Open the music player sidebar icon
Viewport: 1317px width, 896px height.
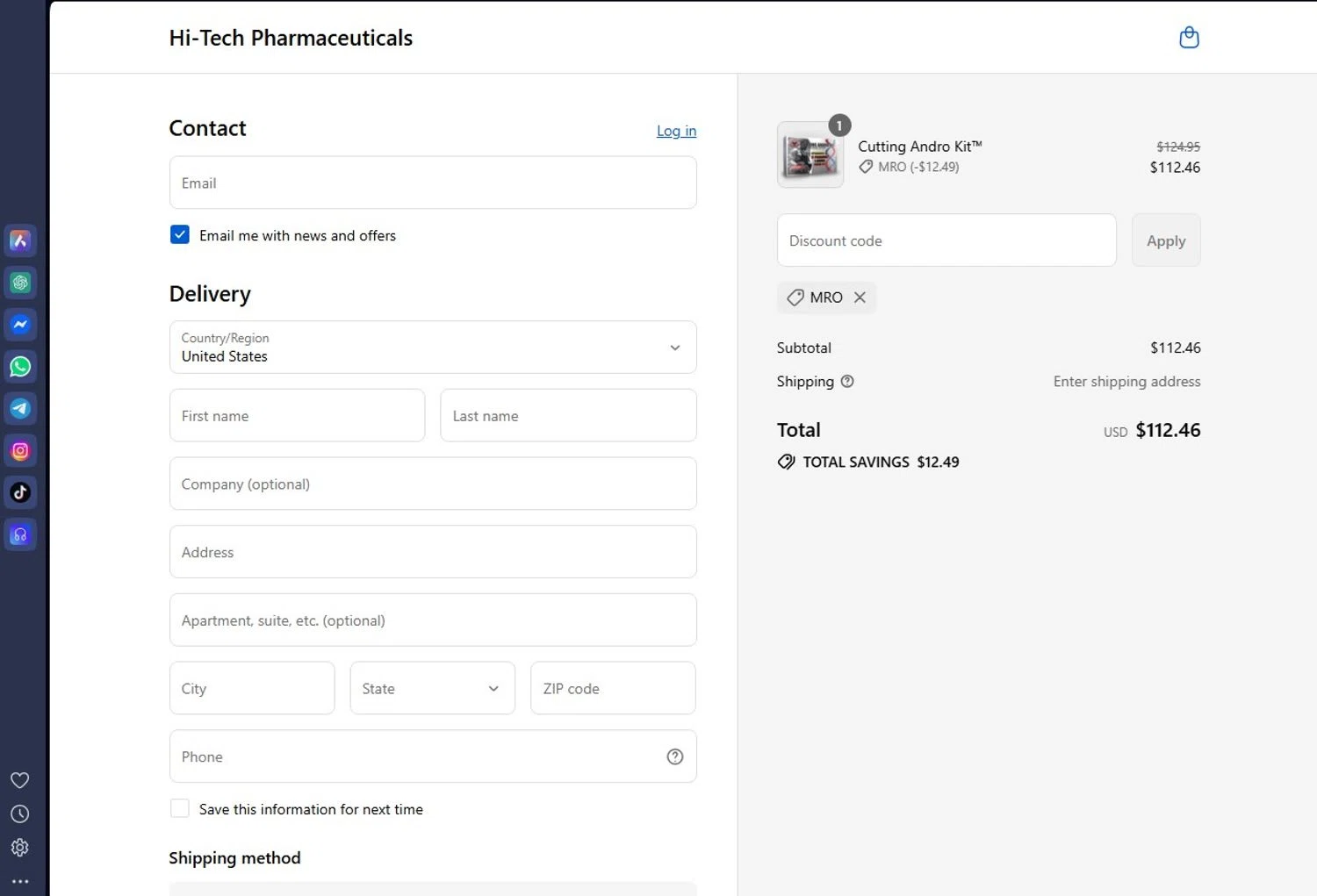coord(20,534)
